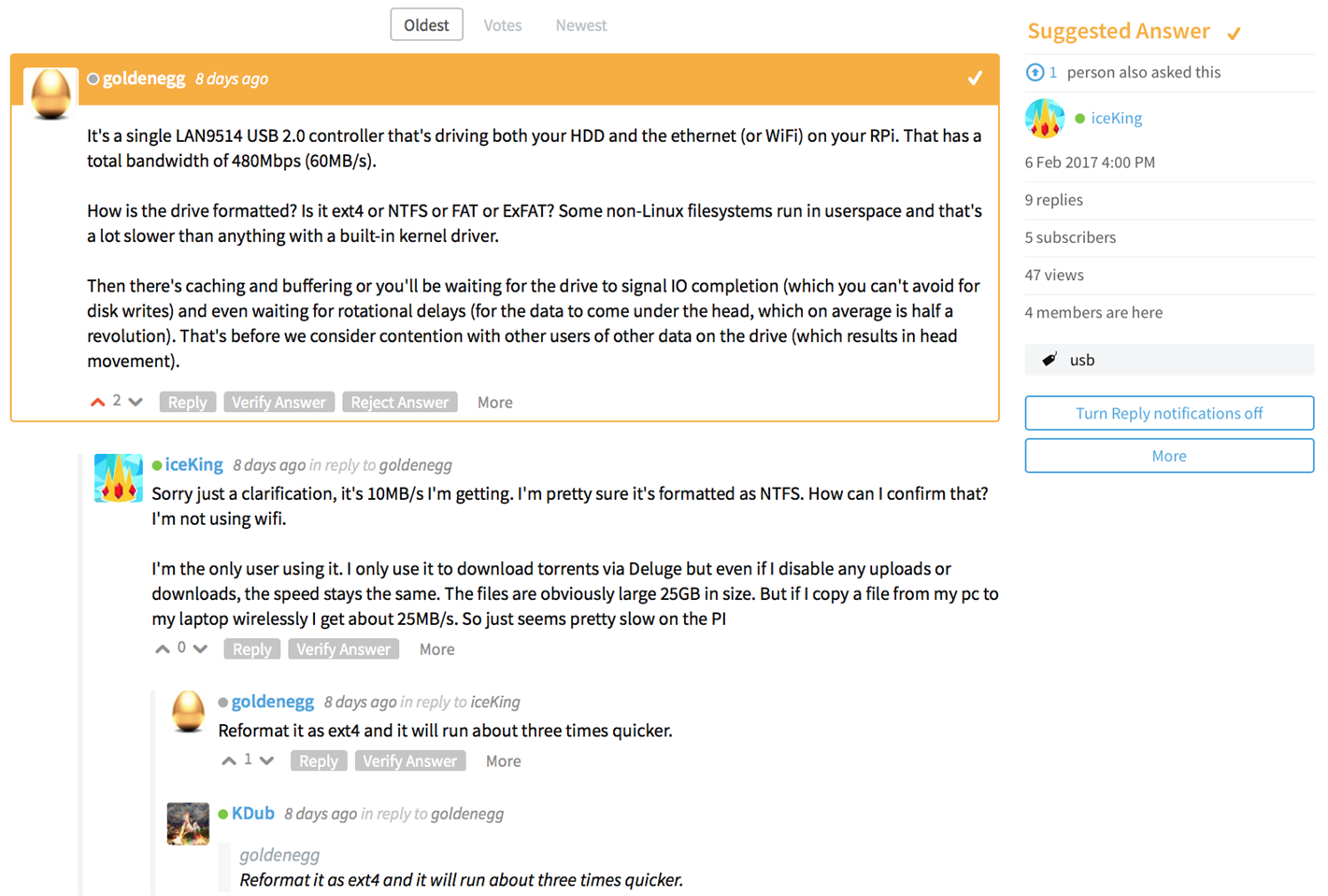Turn Reply notifications off

click(x=1169, y=413)
